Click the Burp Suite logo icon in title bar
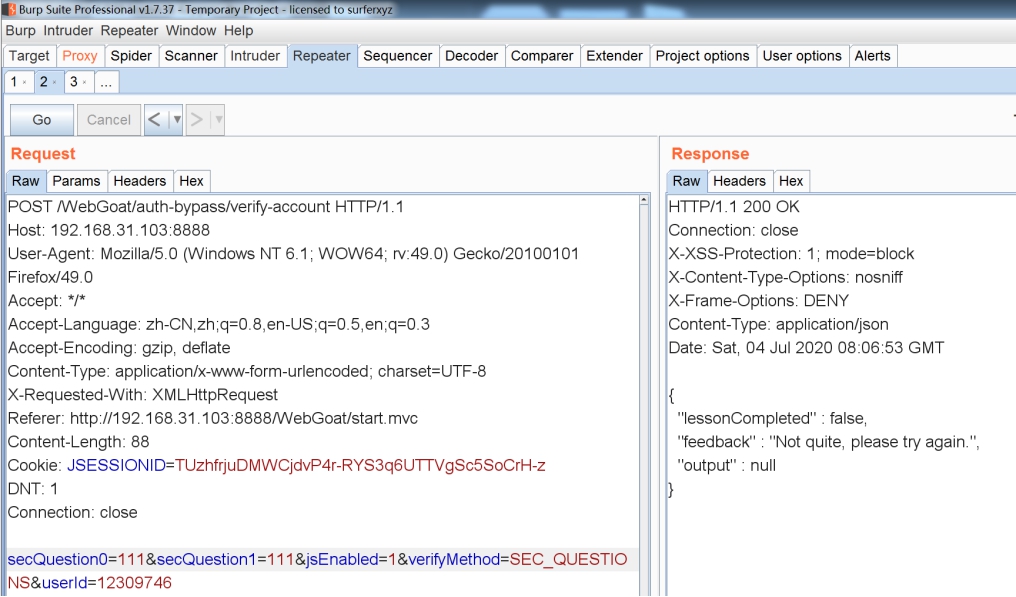The width and height of the screenshot is (1016, 597). point(8,9)
